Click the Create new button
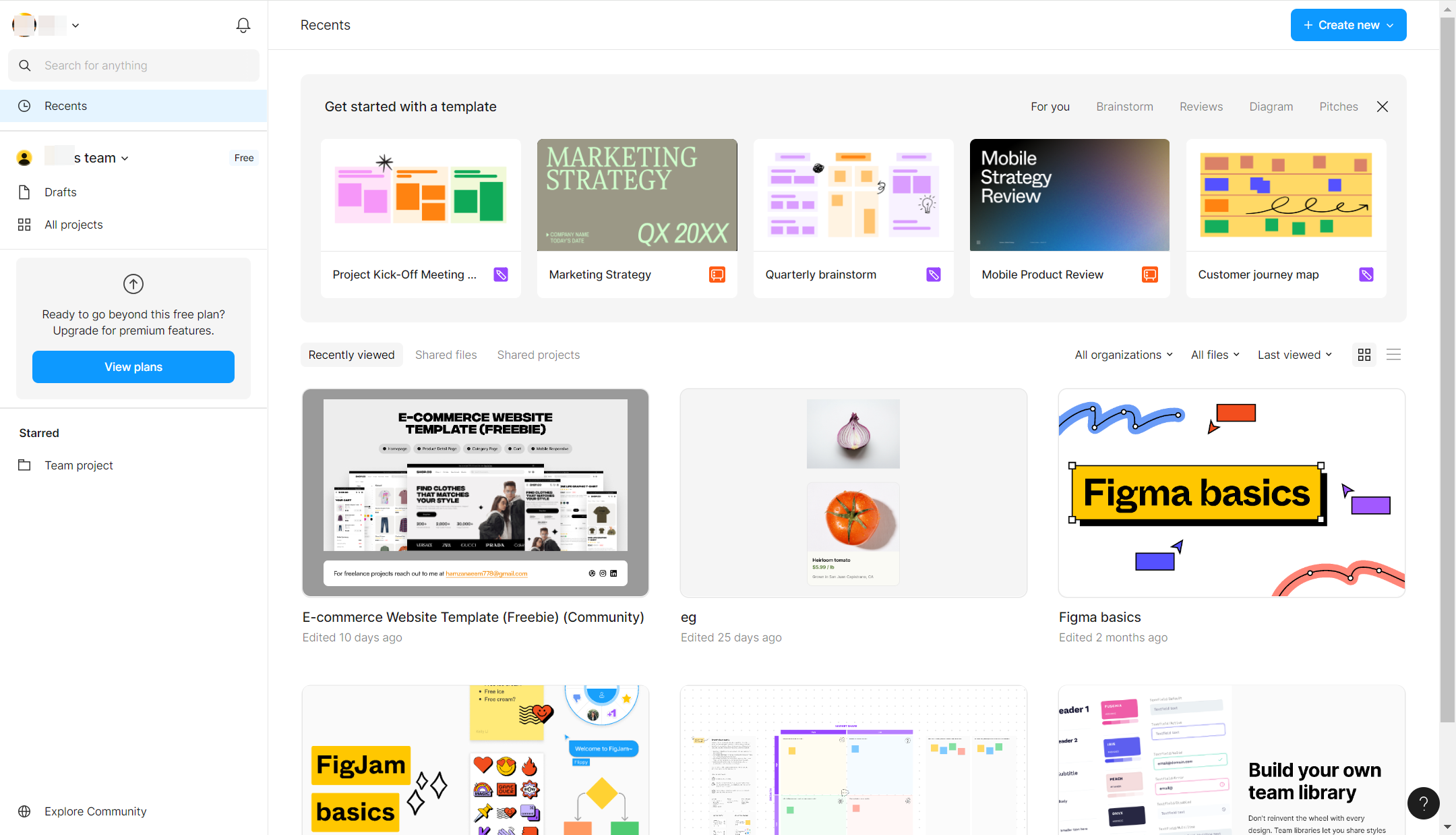The width and height of the screenshot is (1456, 835). pyautogui.click(x=1348, y=25)
